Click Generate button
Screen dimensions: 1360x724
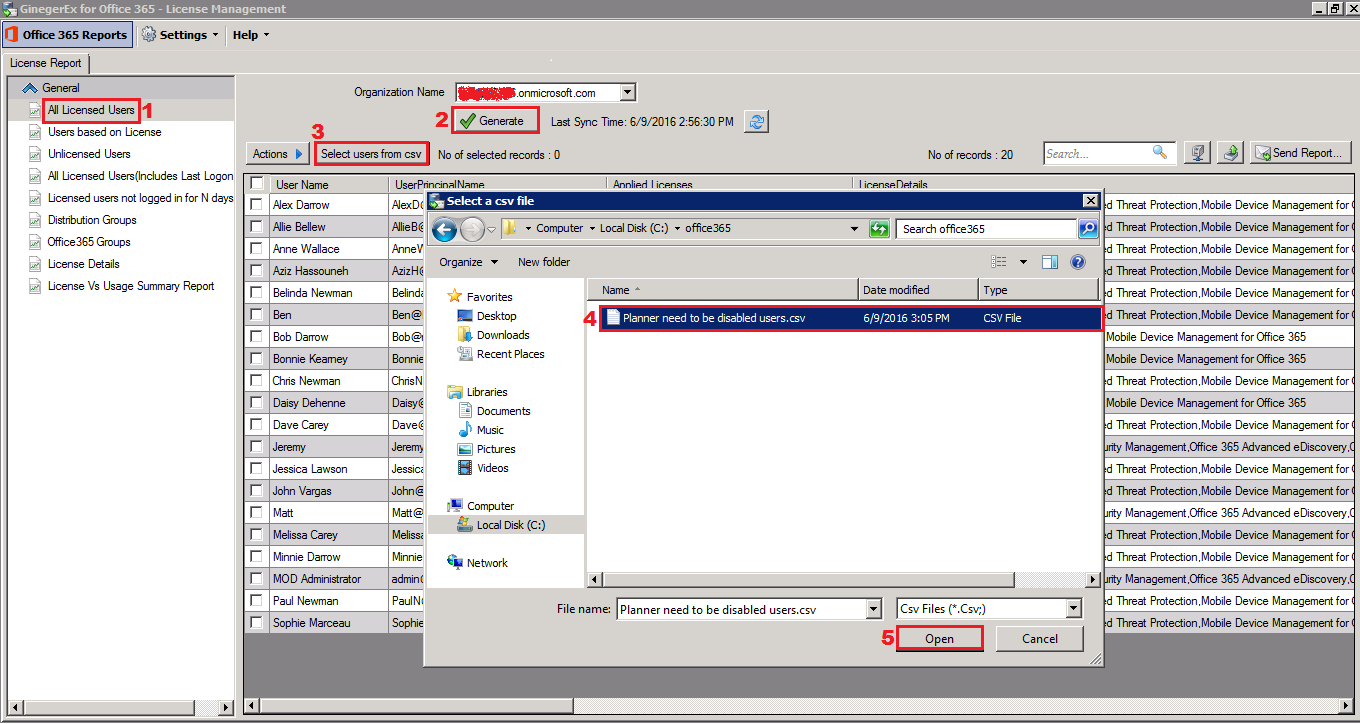tap(495, 121)
